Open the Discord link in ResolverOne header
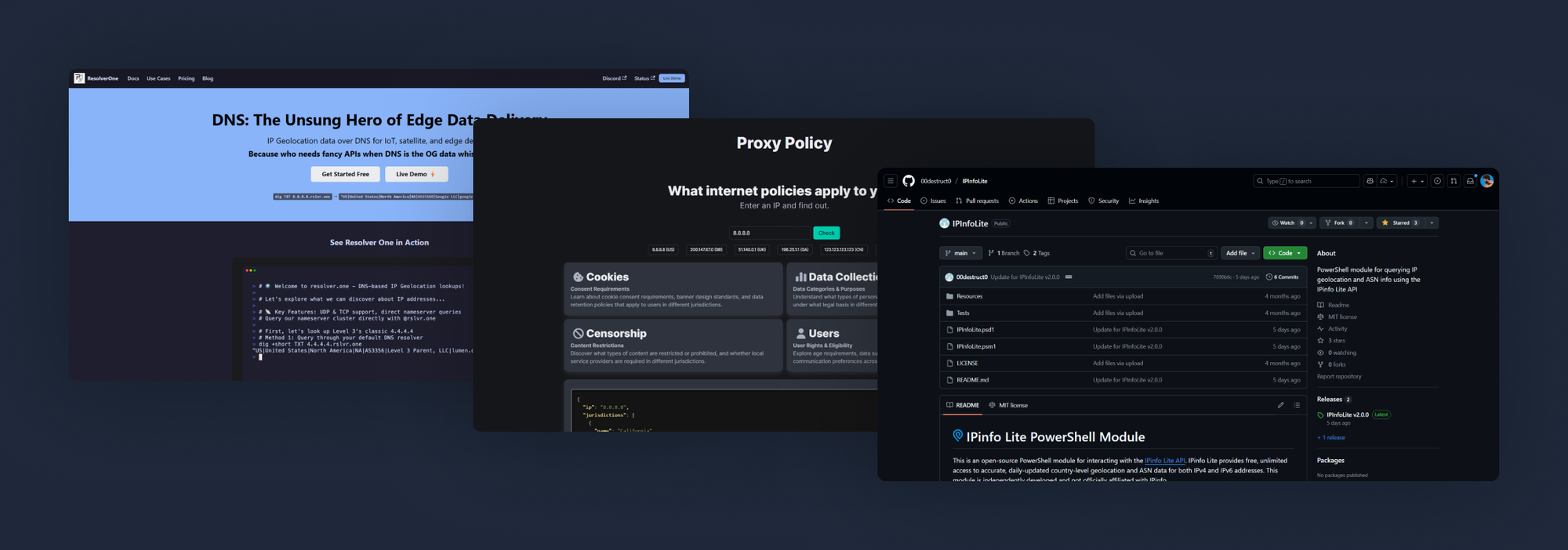 pyautogui.click(x=614, y=78)
